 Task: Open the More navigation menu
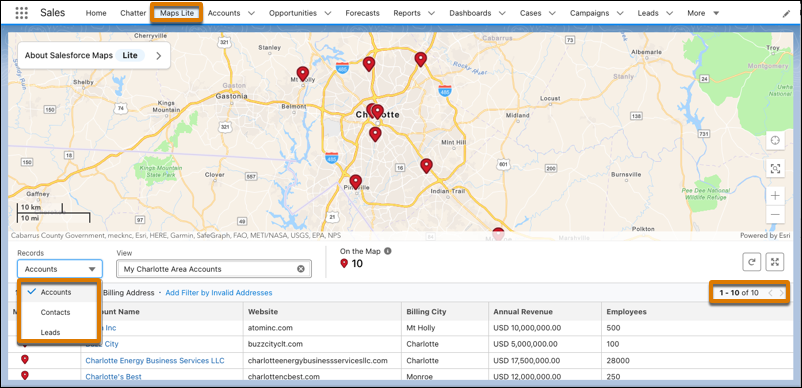703,13
